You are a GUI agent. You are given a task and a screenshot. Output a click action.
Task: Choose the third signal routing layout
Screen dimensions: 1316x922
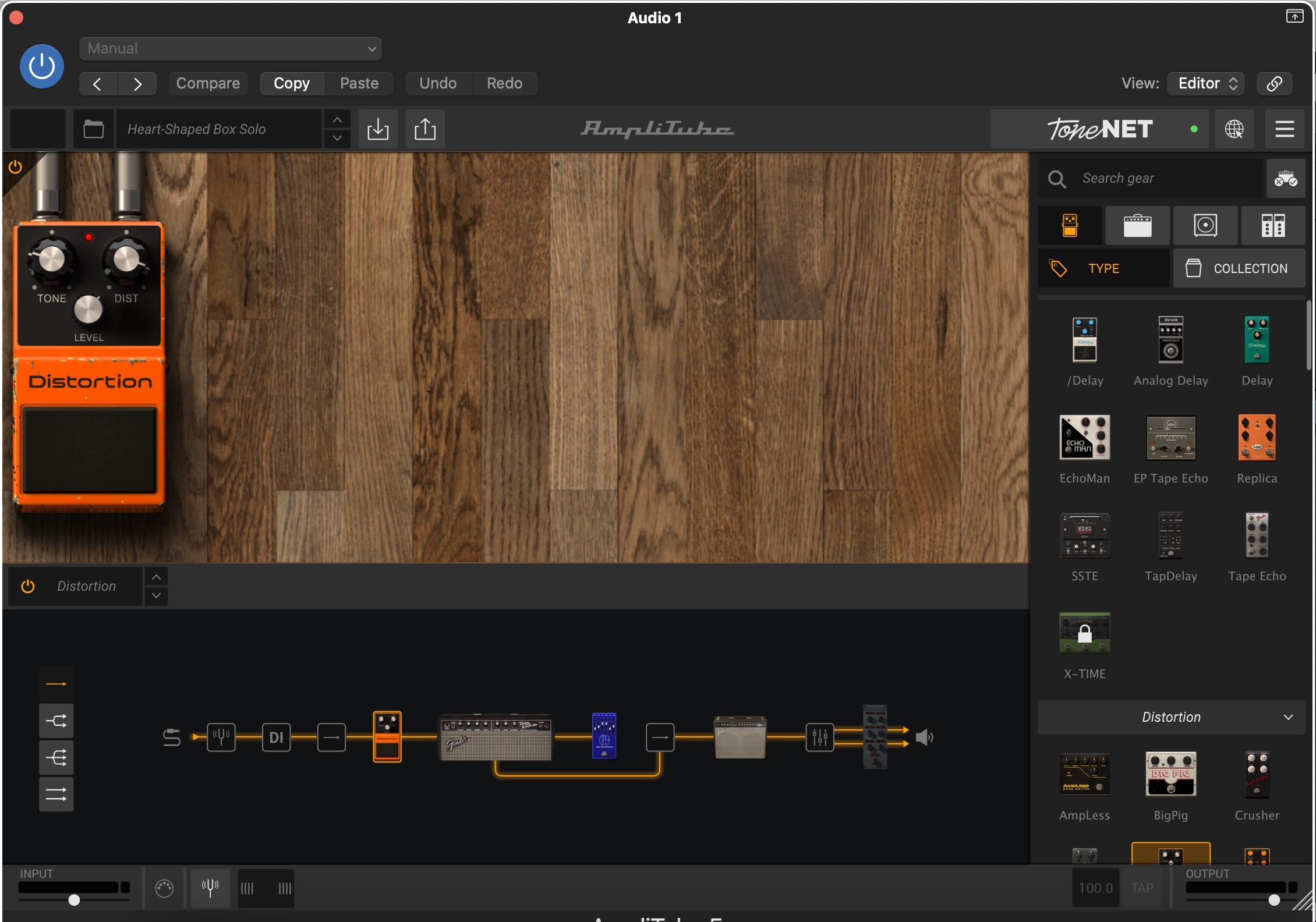tap(56, 757)
